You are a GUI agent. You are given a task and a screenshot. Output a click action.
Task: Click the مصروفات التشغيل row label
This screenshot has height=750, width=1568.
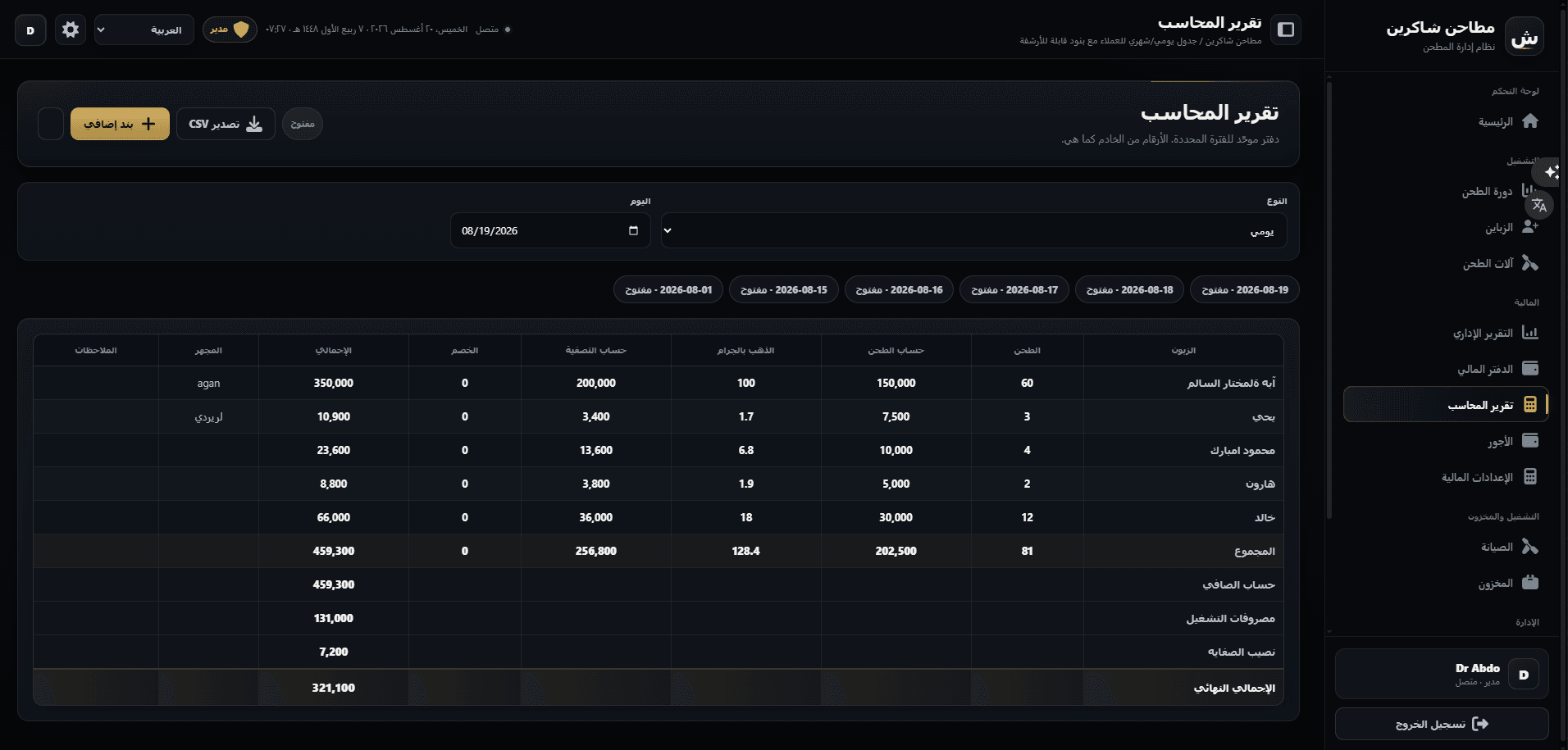1230,618
